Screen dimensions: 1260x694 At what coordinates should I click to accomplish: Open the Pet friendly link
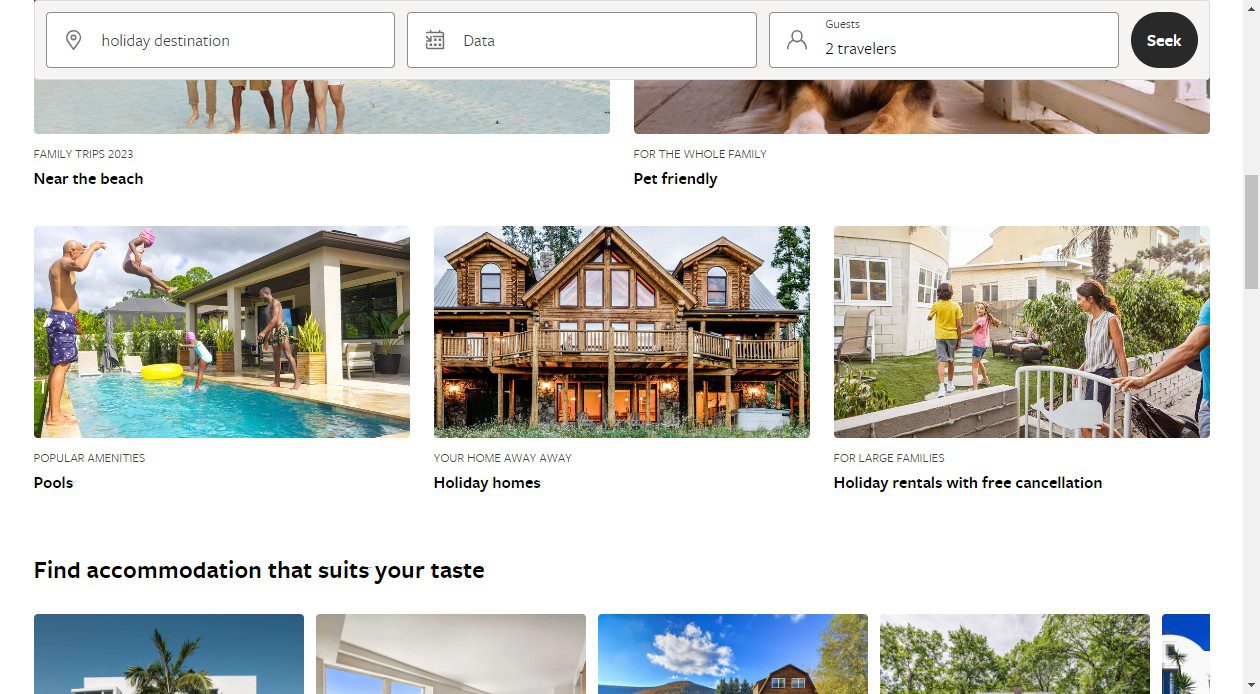click(x=675, y=179)
